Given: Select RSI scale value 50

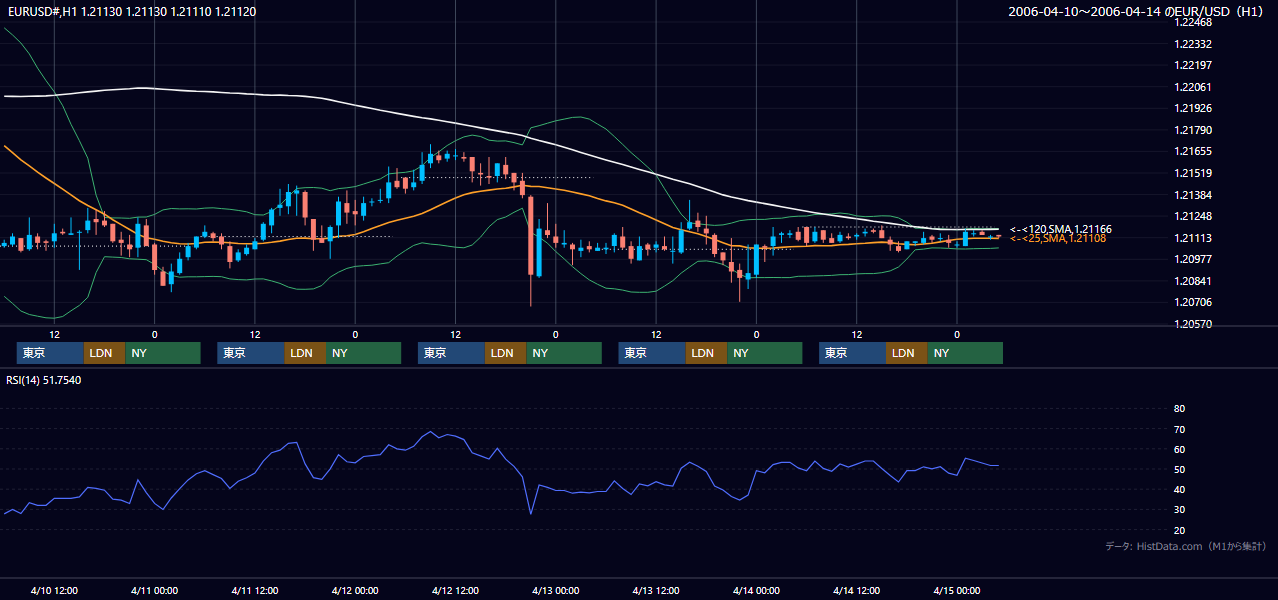Looking at the screenshot, I should tap(1179, 469).
